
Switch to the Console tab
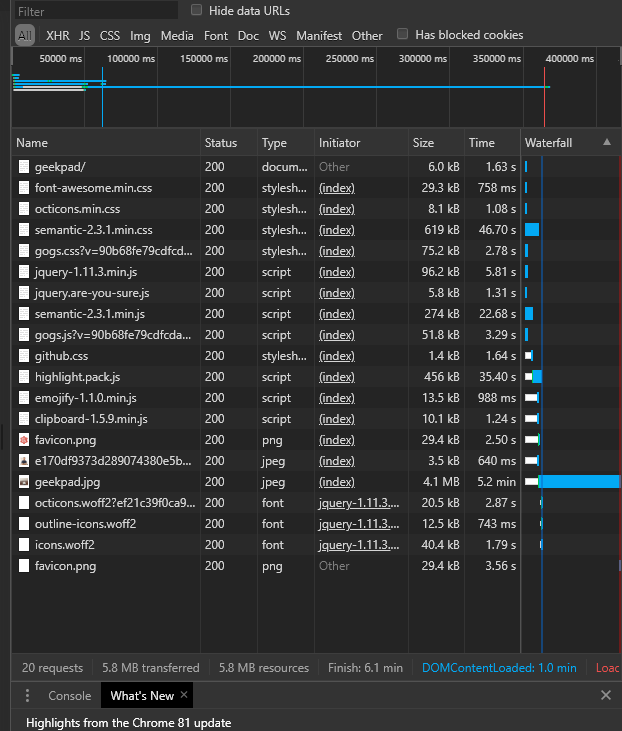pyautogui.click(x=69, y=696)
